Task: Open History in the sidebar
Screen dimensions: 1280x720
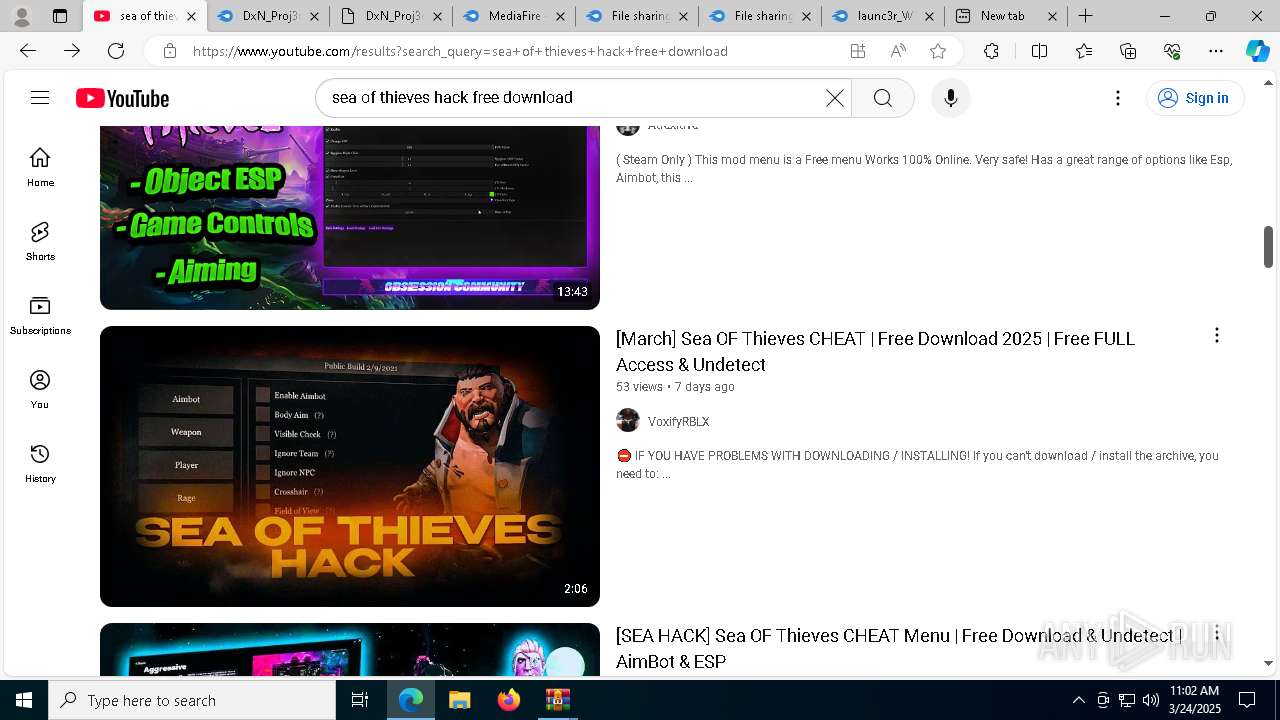Action: pyautogui.click(x=40, y=463)
